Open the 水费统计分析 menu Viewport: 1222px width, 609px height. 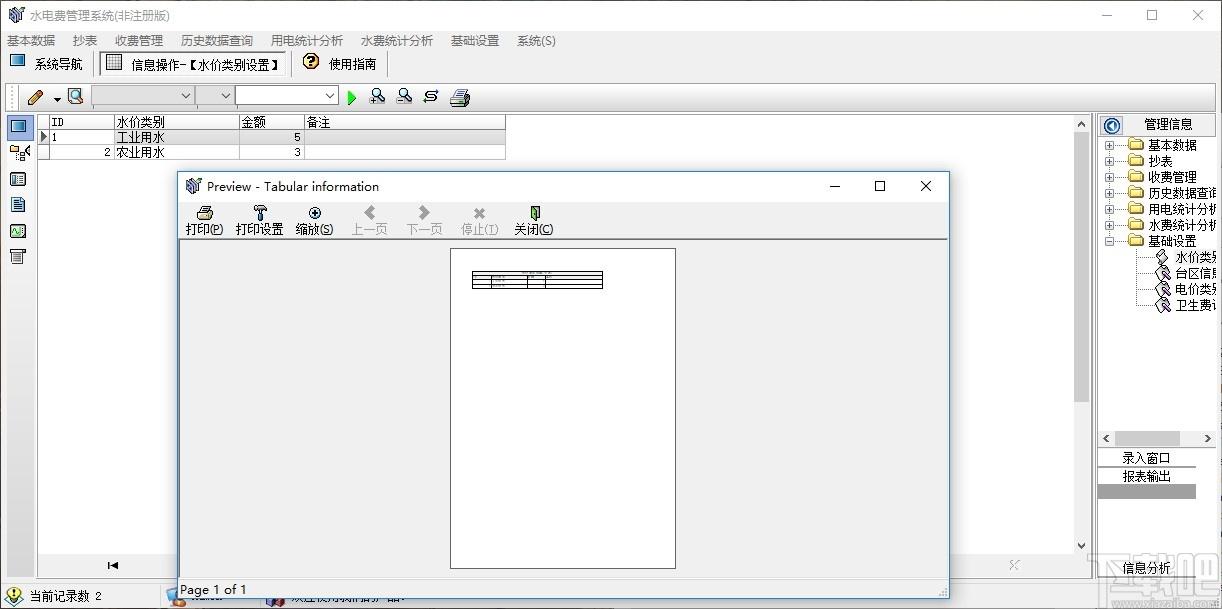[x=397, y=41]
